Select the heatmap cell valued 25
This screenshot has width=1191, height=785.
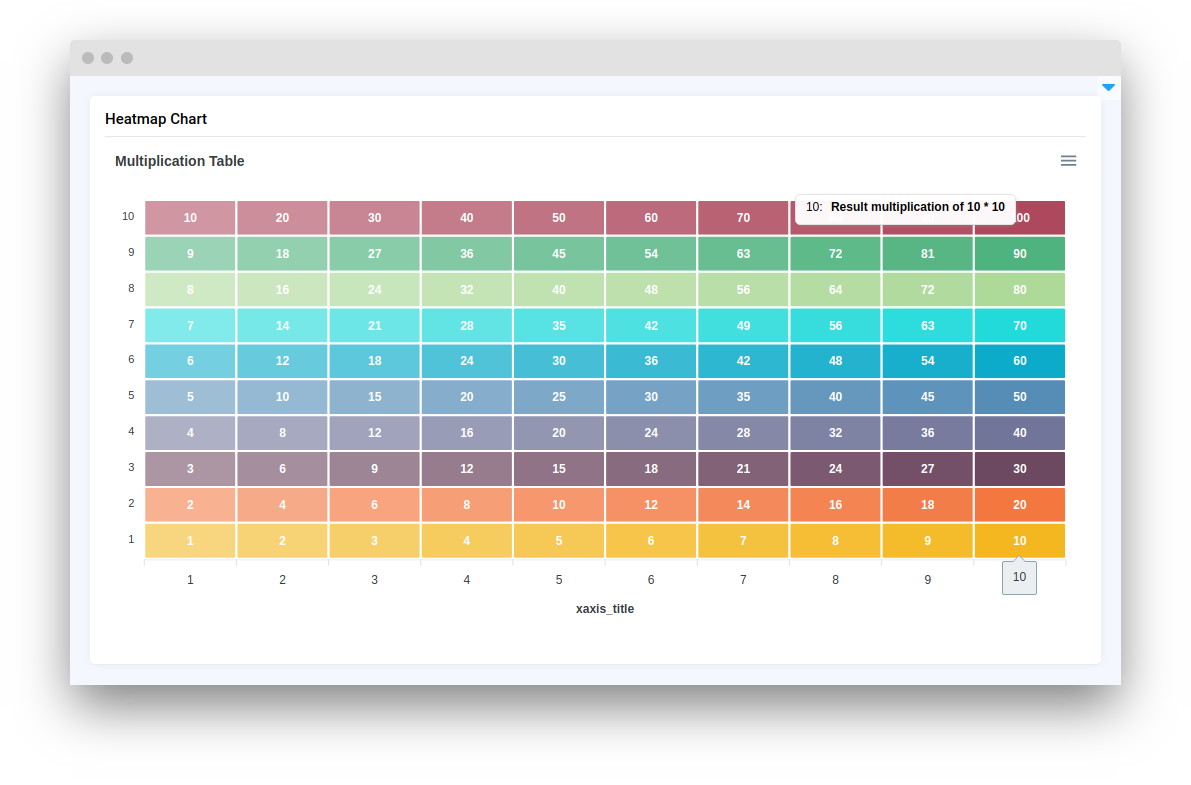coord(559,397)
